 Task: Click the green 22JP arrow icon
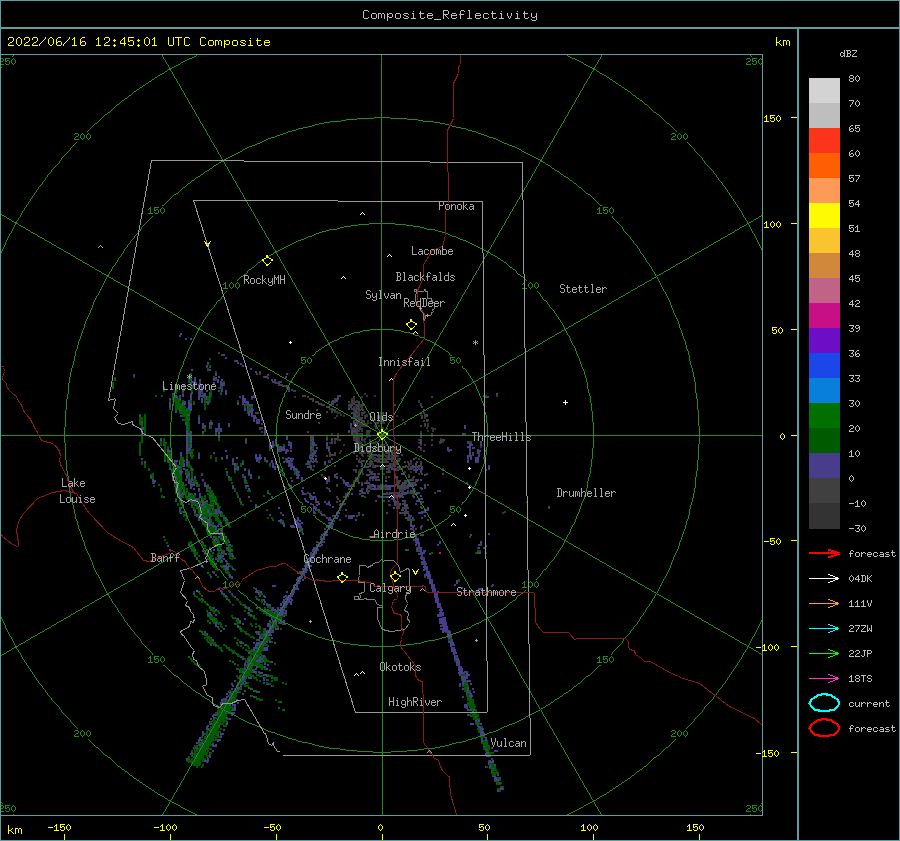pyautogui.click(x=824, y=653)
